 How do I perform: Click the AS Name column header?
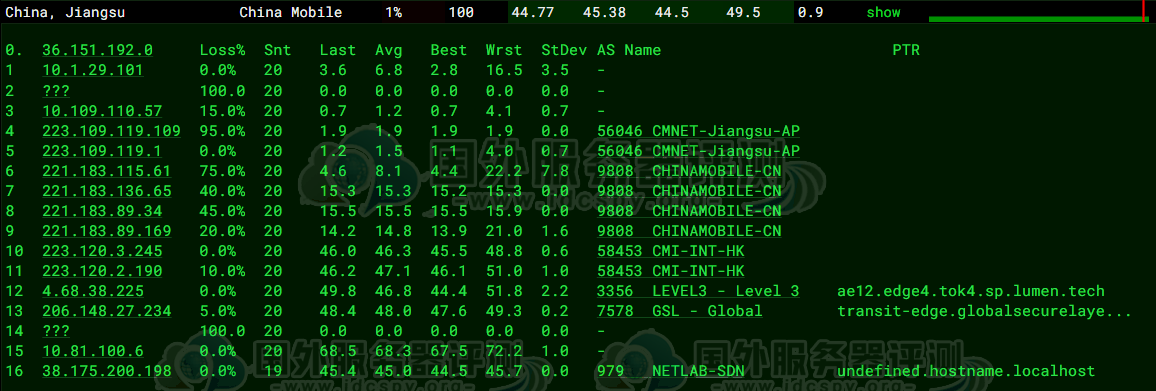[629, 50]
